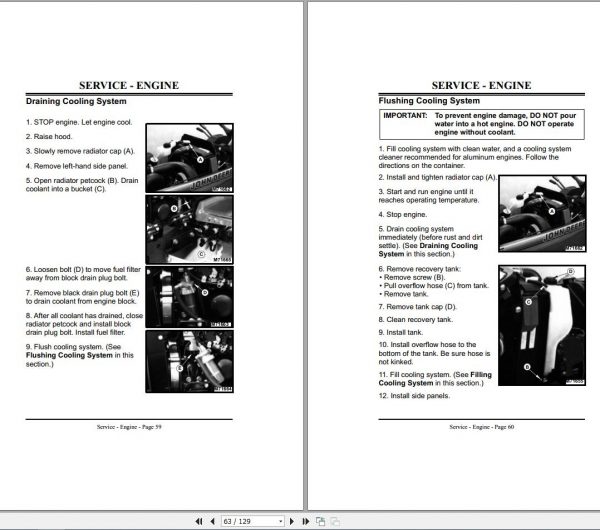Click the bold 'Draining Cooling System' cross-reference

coord(428,250)
